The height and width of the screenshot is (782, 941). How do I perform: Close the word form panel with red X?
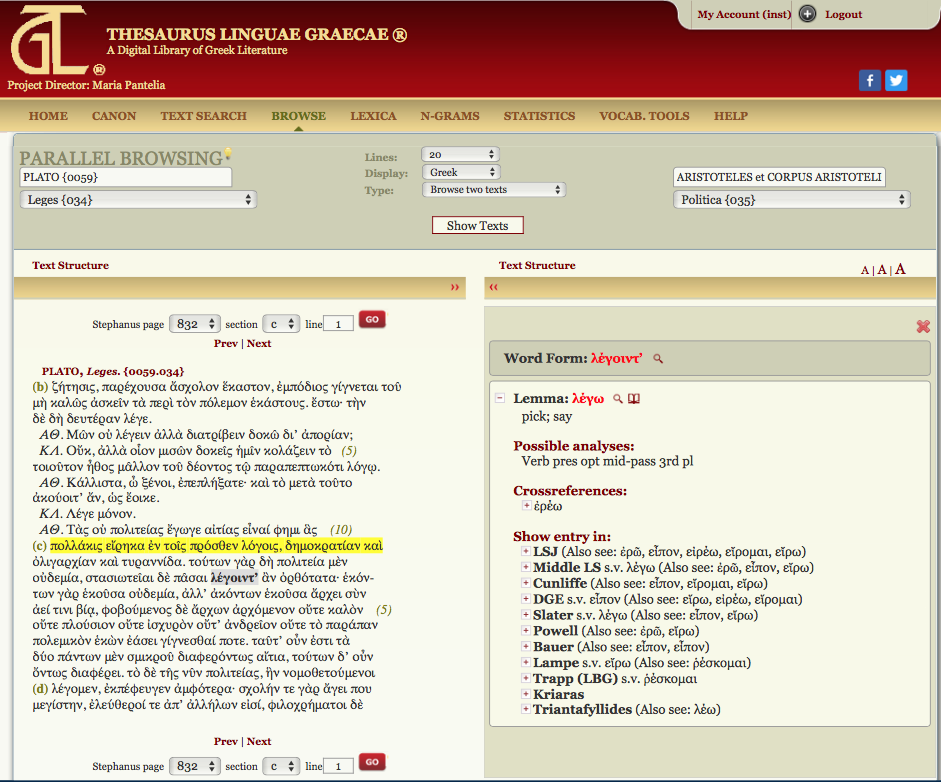pos(923,327)
